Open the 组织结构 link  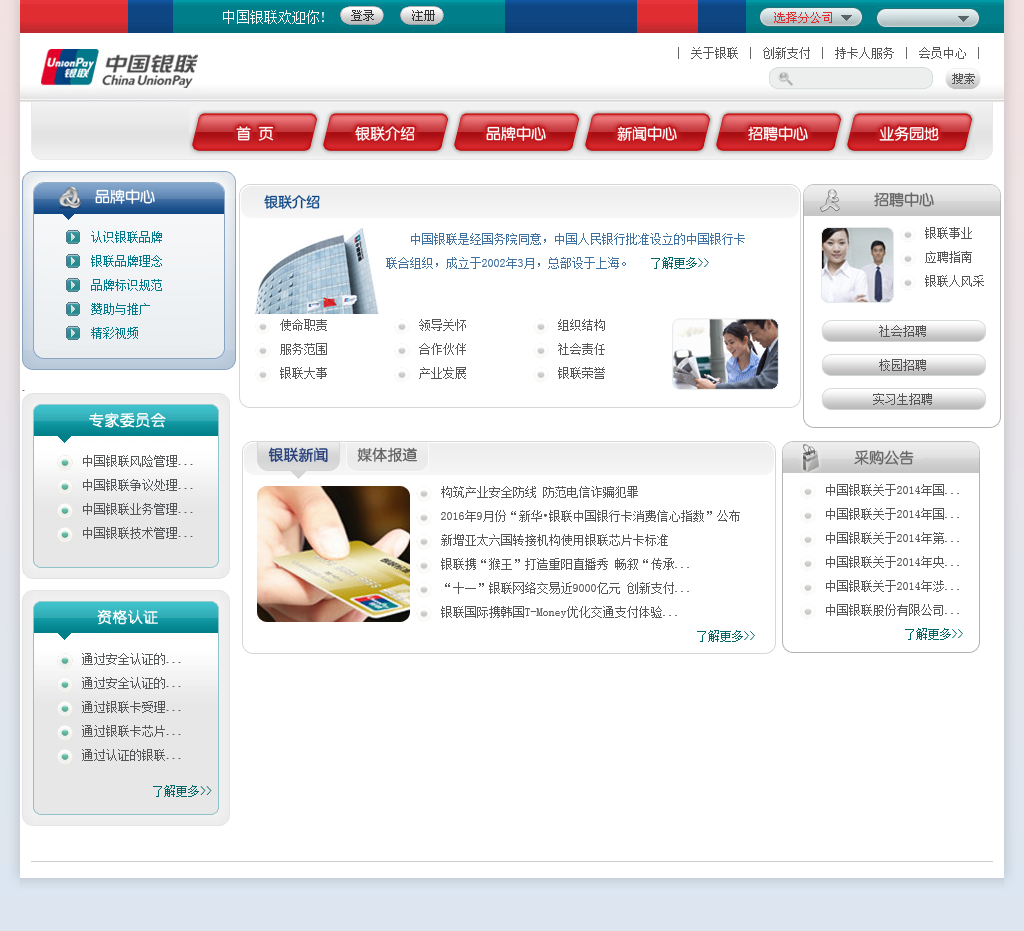click(x=581, y=325)
